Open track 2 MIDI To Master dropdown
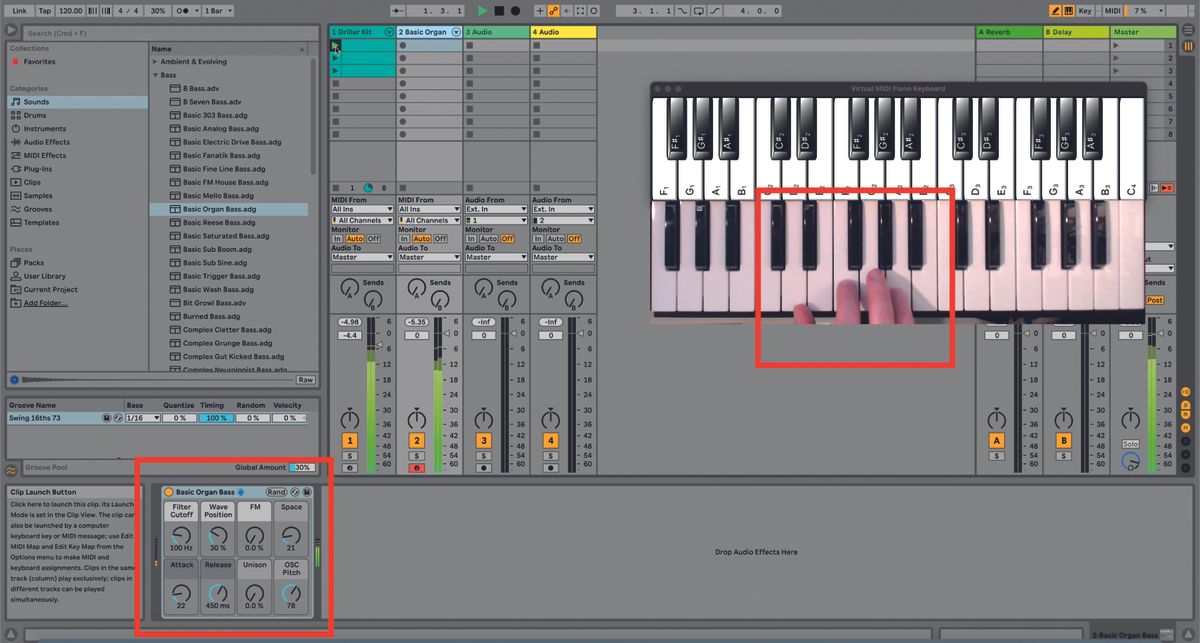1200x643 pixels. 429,257
